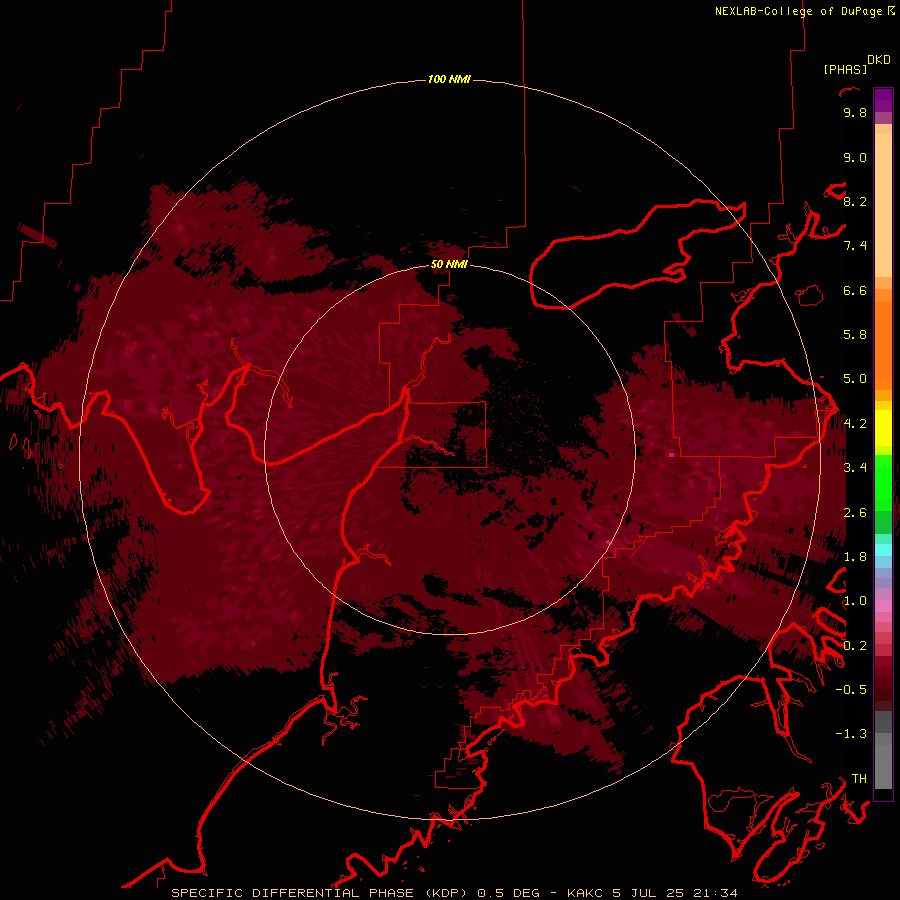Click the NEXLAB-College of DuPage credit text
Viewport: 900px width, 900px height.
(x=798, y=11)
